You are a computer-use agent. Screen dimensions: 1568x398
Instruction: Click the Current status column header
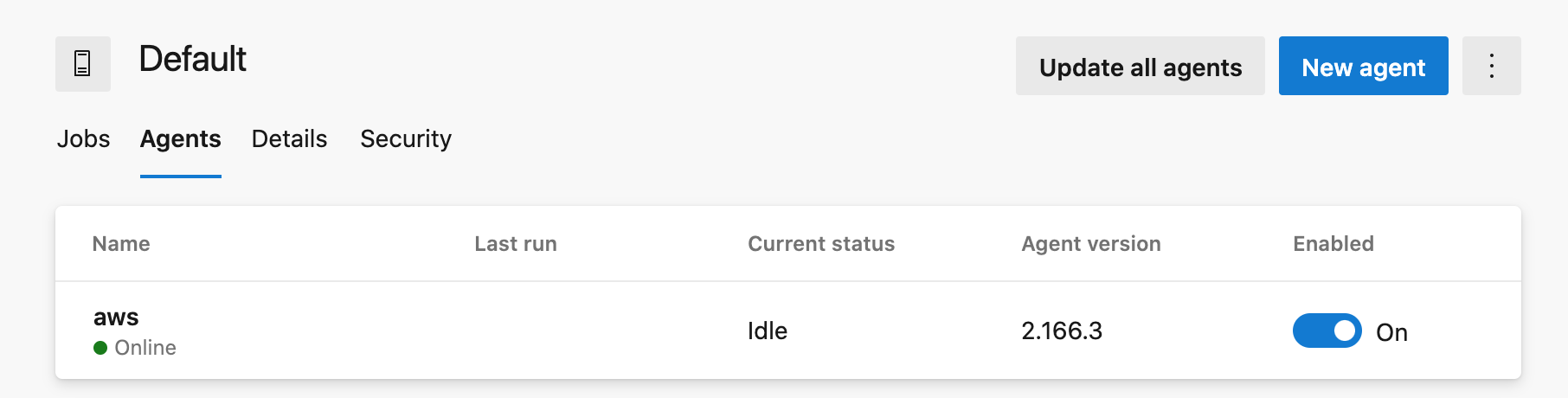820,244
